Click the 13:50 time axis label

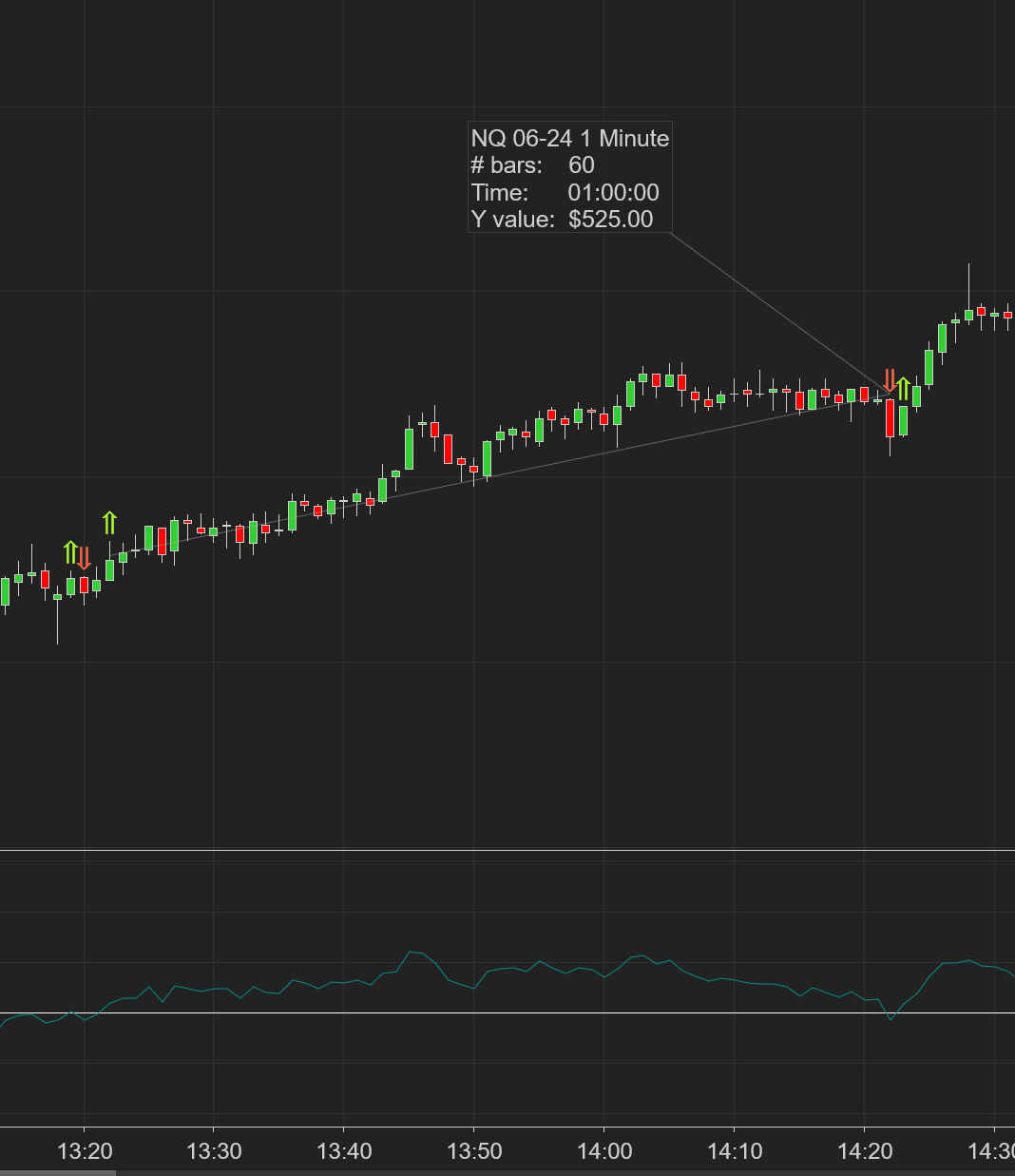474,1151
